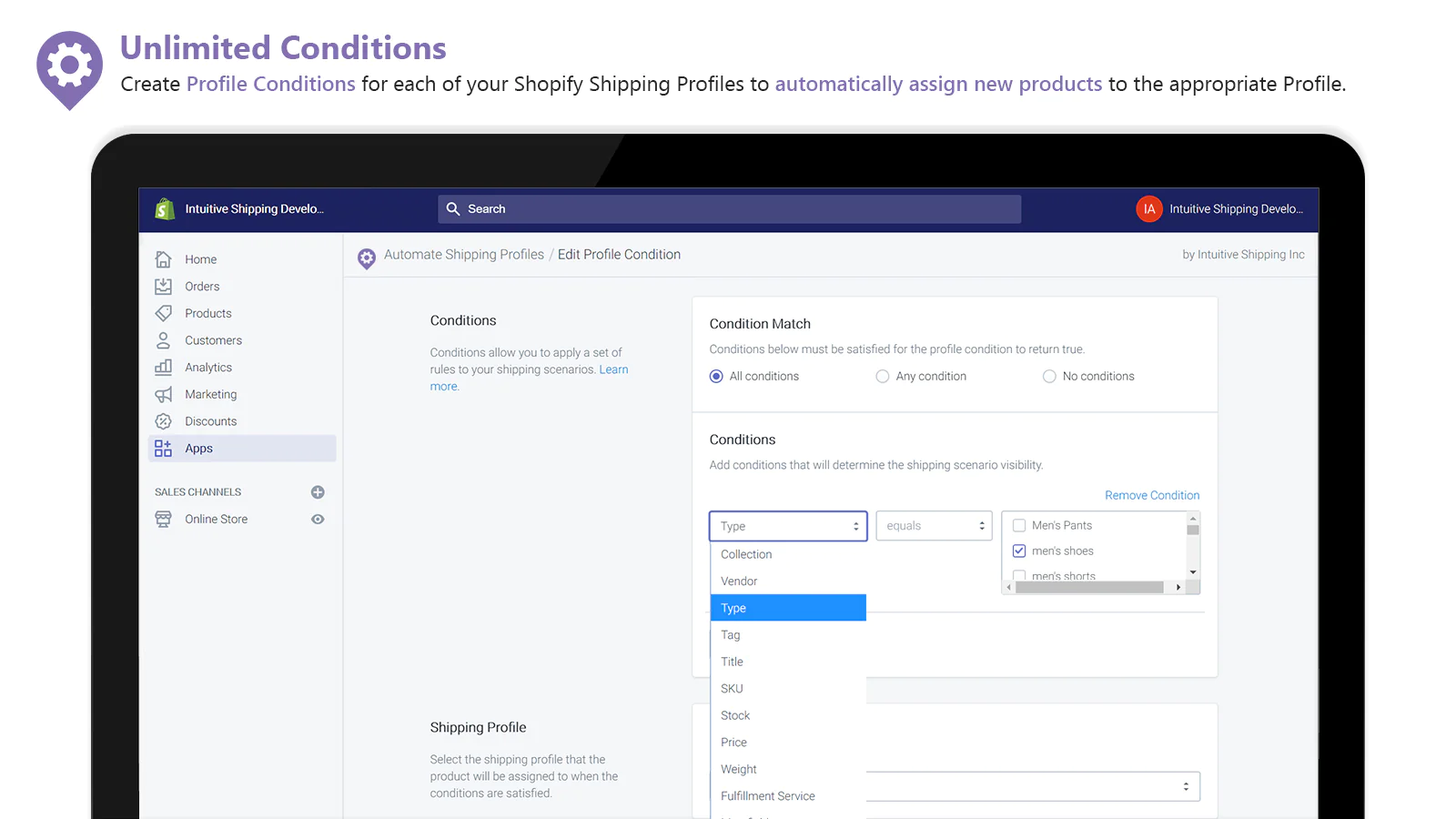Open Customers via the person icon
This screenshot has width=1456, height=819.
164,340
